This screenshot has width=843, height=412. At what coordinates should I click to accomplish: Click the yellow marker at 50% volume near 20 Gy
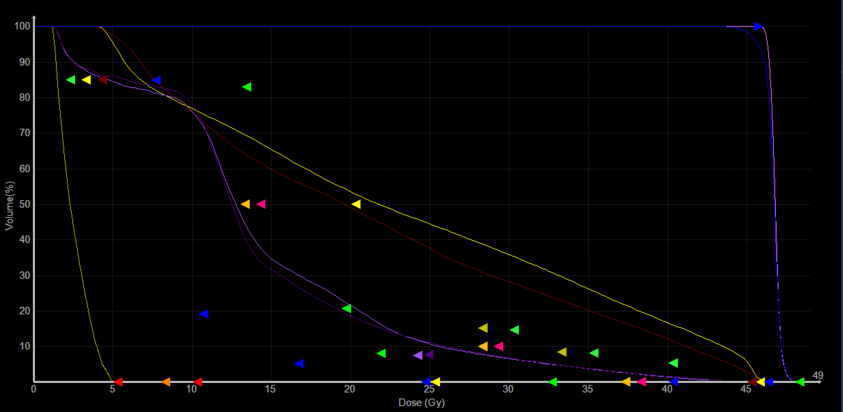[356, 204]
